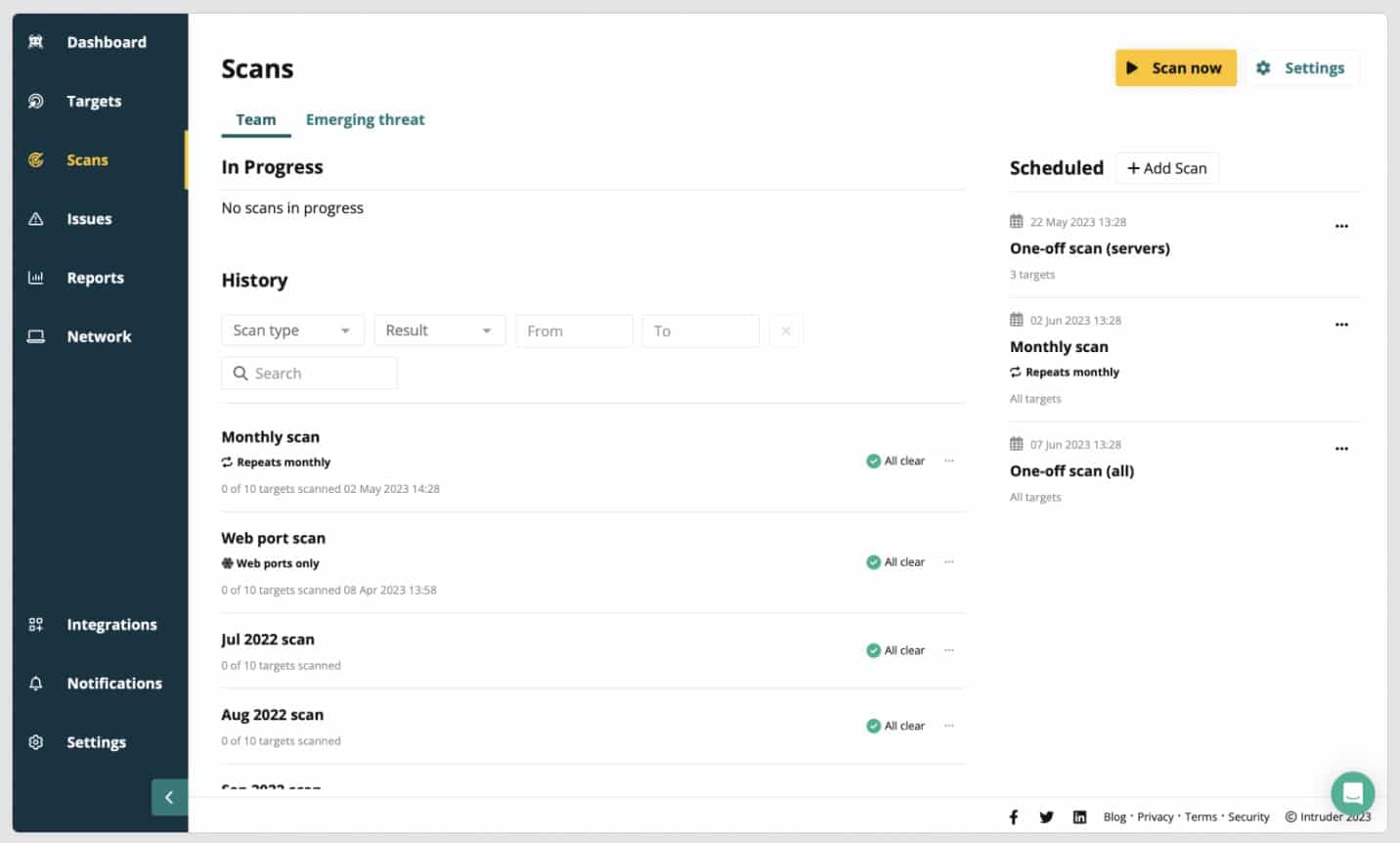1400x843 pixels.
Task: Open the Terms footer link
Action: (1201, 817)
